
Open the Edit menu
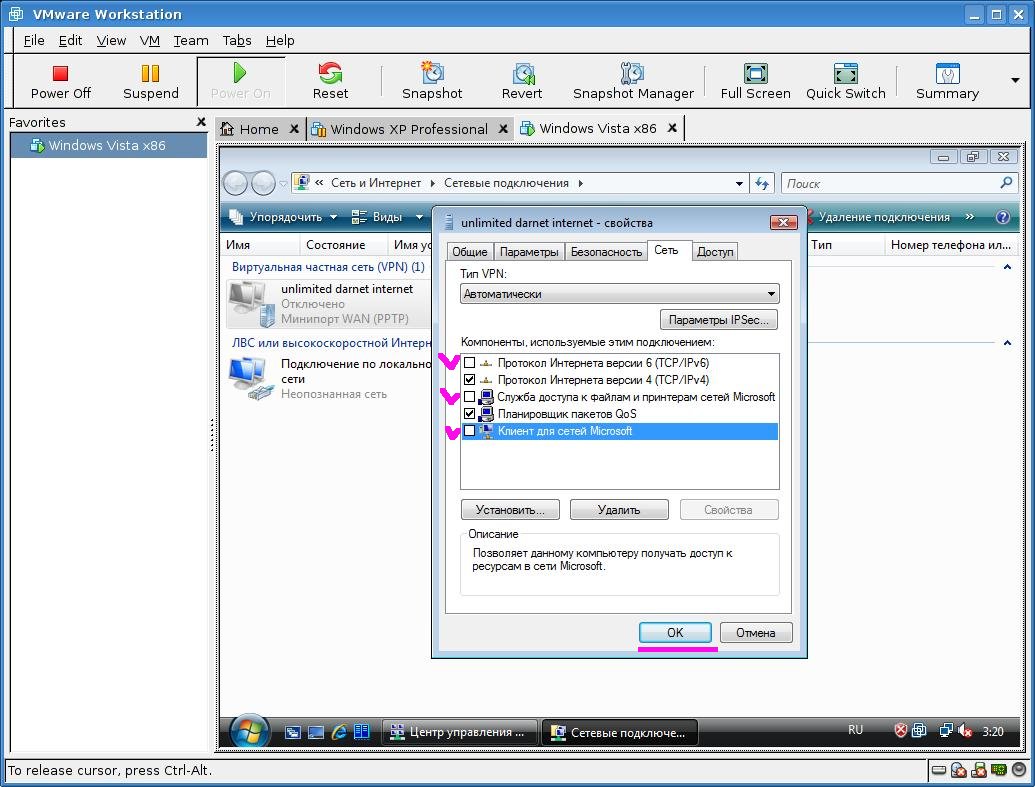click(70, 40)
